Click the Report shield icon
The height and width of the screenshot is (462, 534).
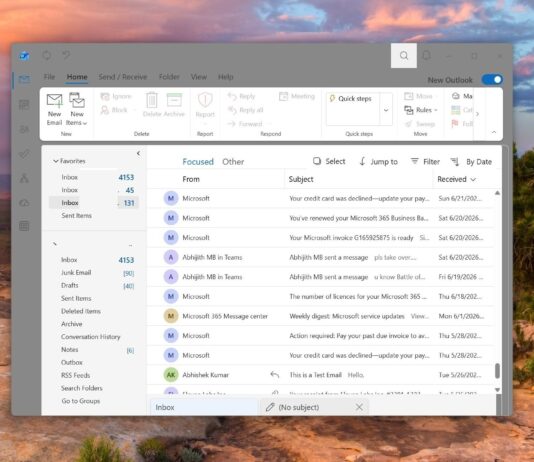click(x=205, y=100)
